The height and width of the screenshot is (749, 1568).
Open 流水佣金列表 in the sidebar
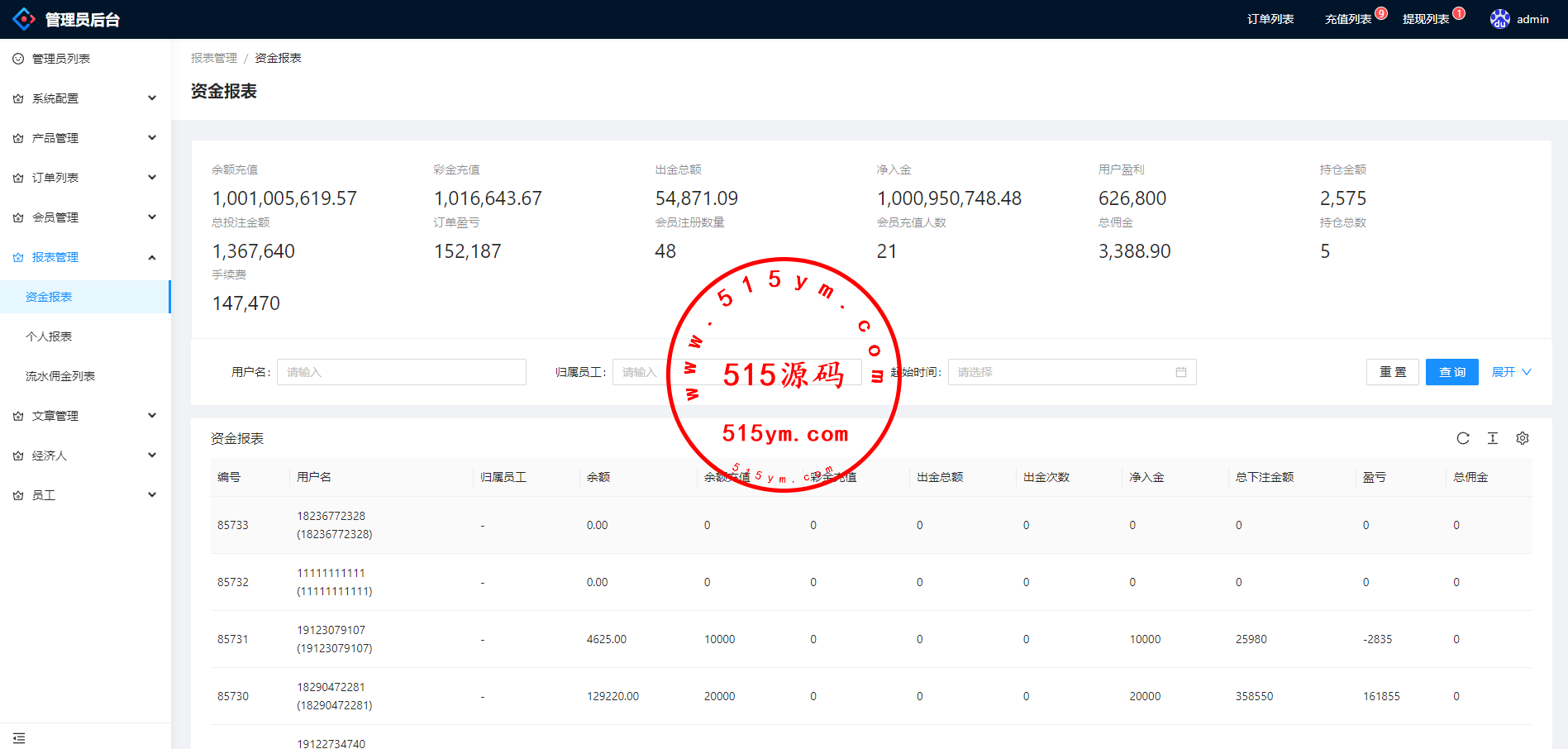pyautogui.click(x=60, y=376)
